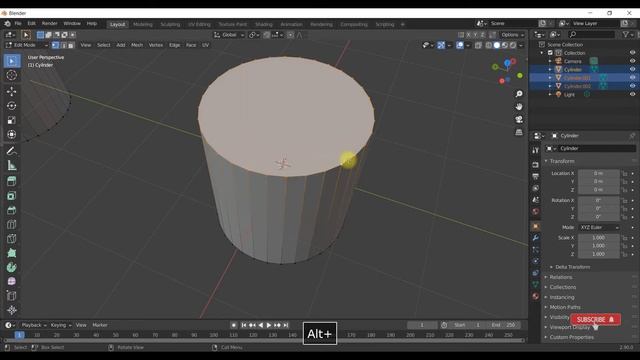Open Render properties tab icon
640x360 pixels.
pos(536,165)
